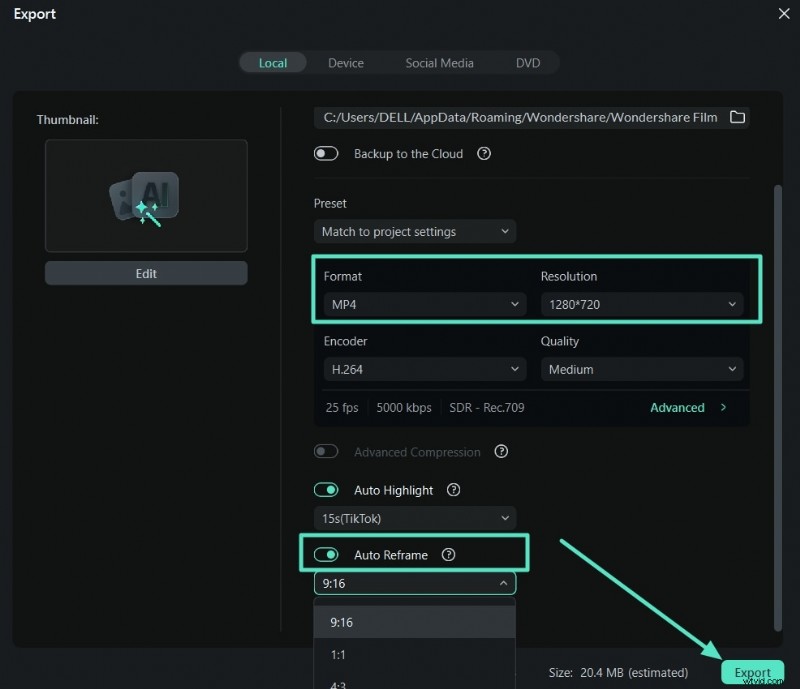Open the Encoder dropdown showing H.264

pyautogui.click(x=423, y=369)
